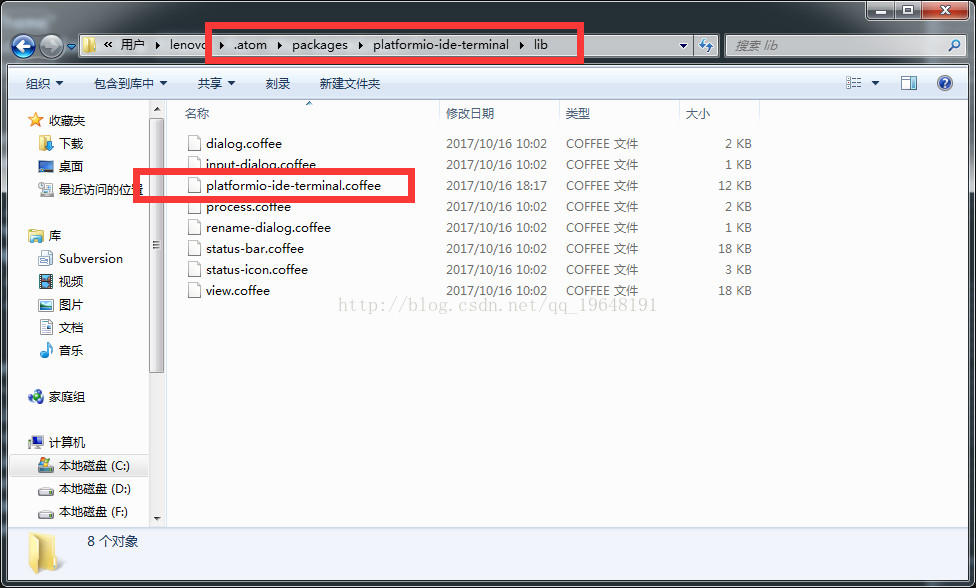Open recent pages dropdown beside Forward button
The image size is (976, 588).
click(x=71, y=47)
